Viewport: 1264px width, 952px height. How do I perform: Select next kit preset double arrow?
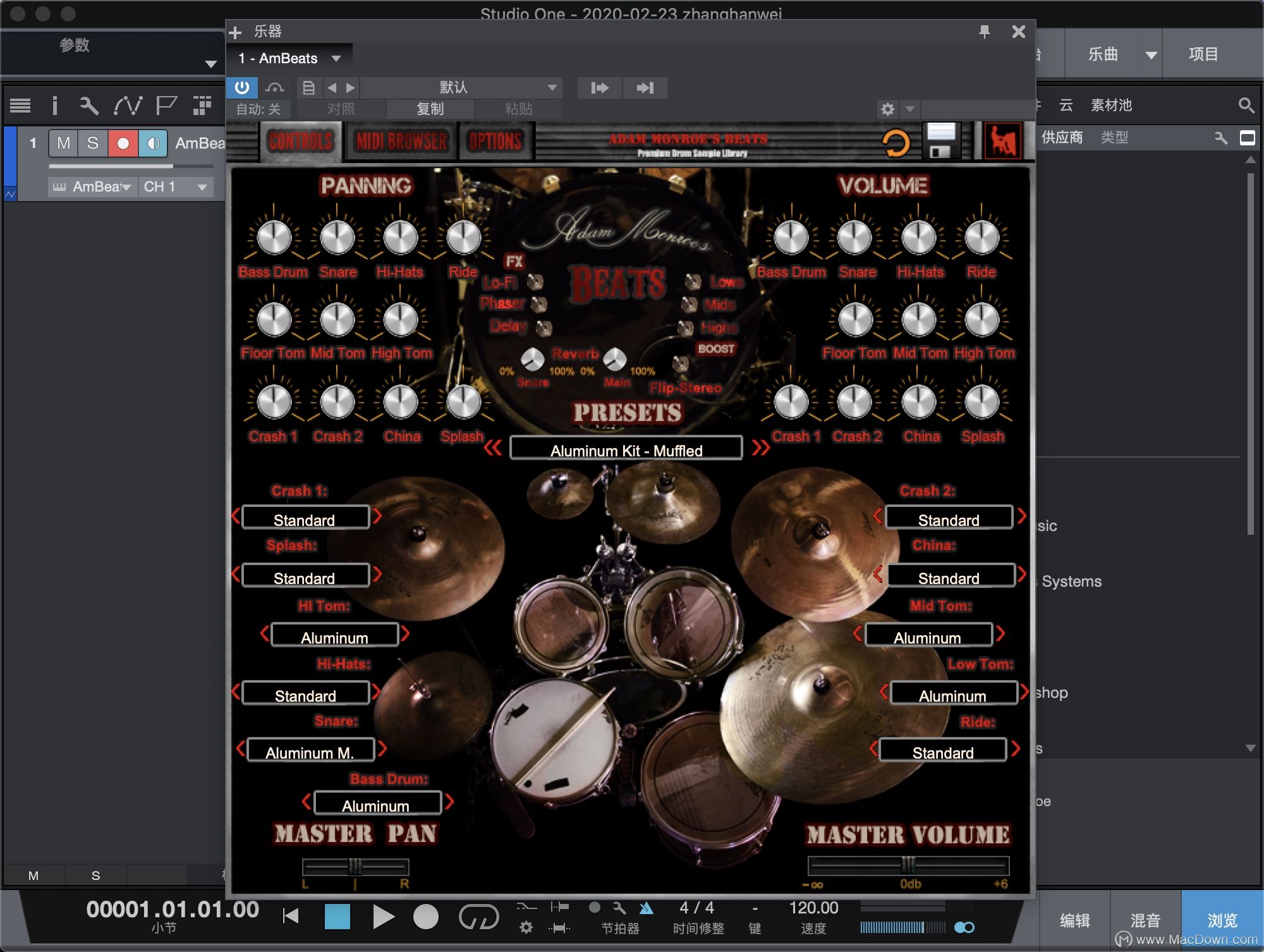tap(761, 448)
